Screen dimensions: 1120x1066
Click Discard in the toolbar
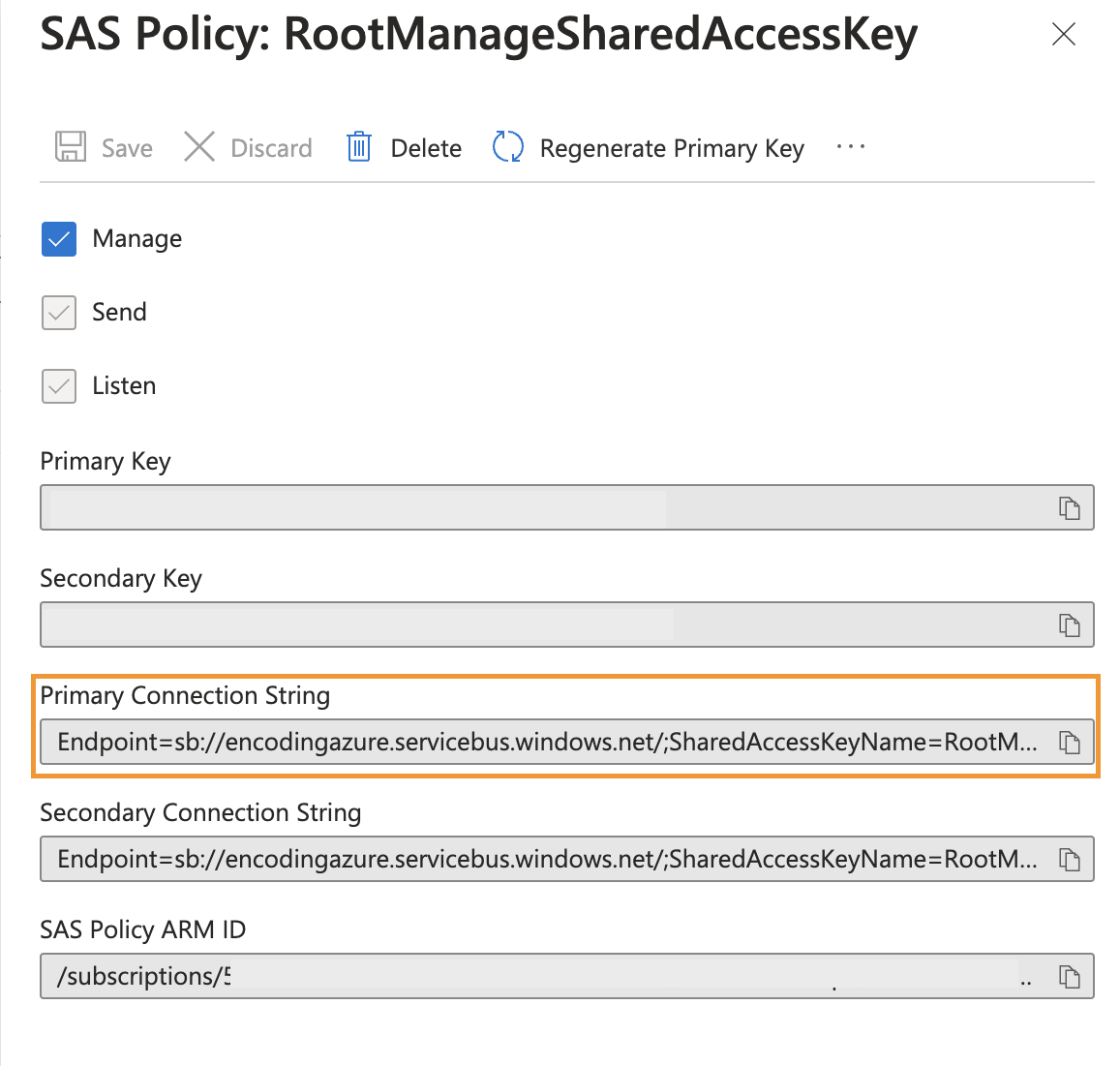coord(271,147)
